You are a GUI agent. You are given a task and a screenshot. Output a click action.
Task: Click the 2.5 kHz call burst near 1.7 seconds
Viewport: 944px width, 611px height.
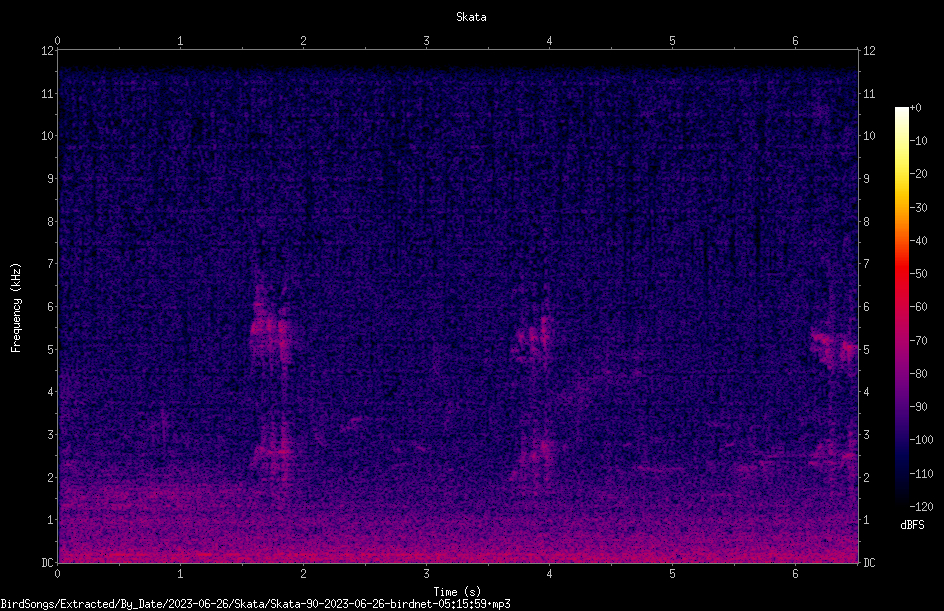coord(272,451)
